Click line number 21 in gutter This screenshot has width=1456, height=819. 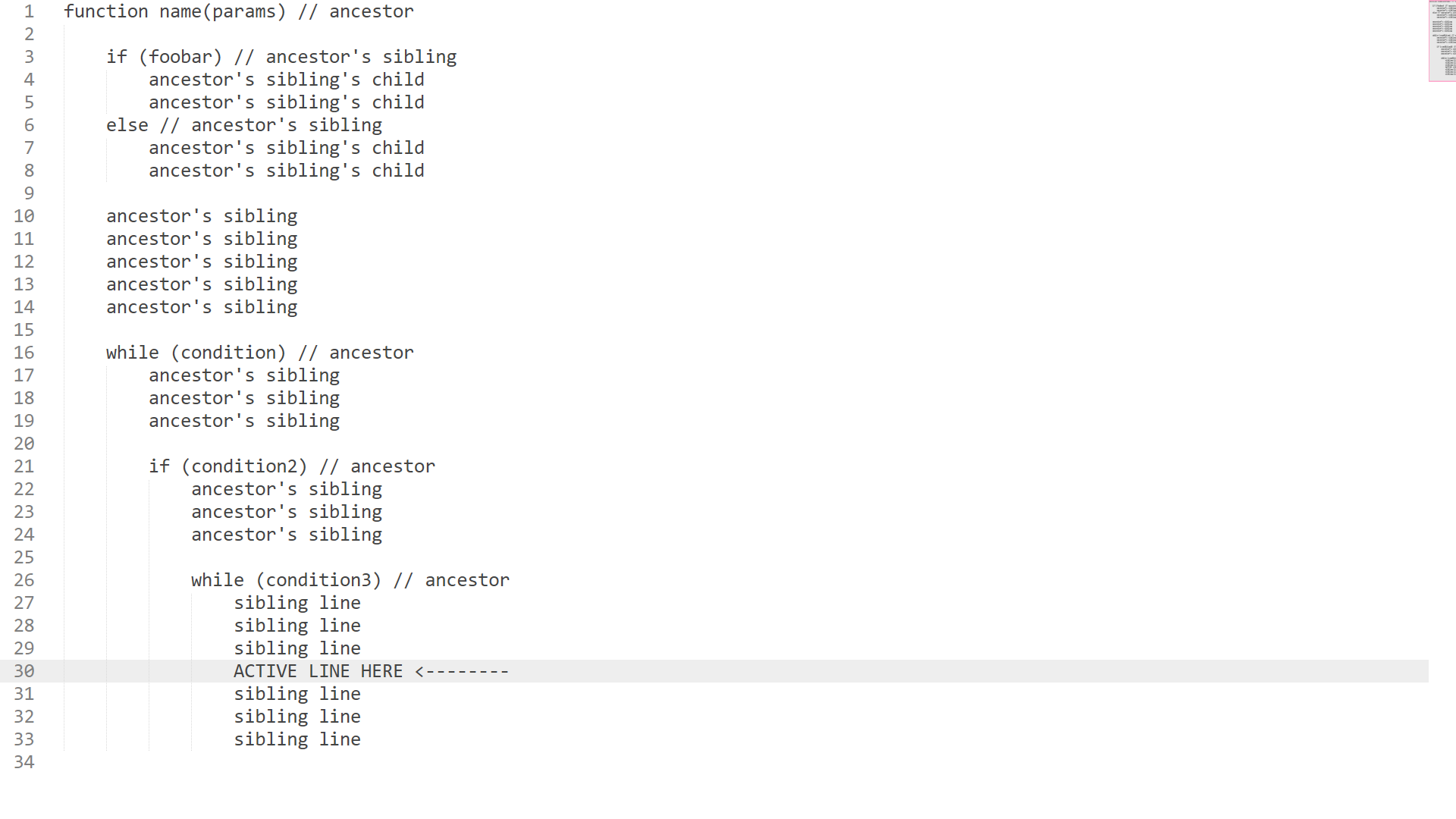(24, 466)
